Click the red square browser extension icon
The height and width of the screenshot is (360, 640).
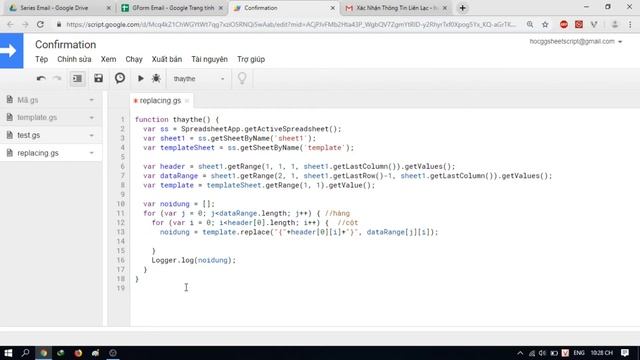pos(579,24)
